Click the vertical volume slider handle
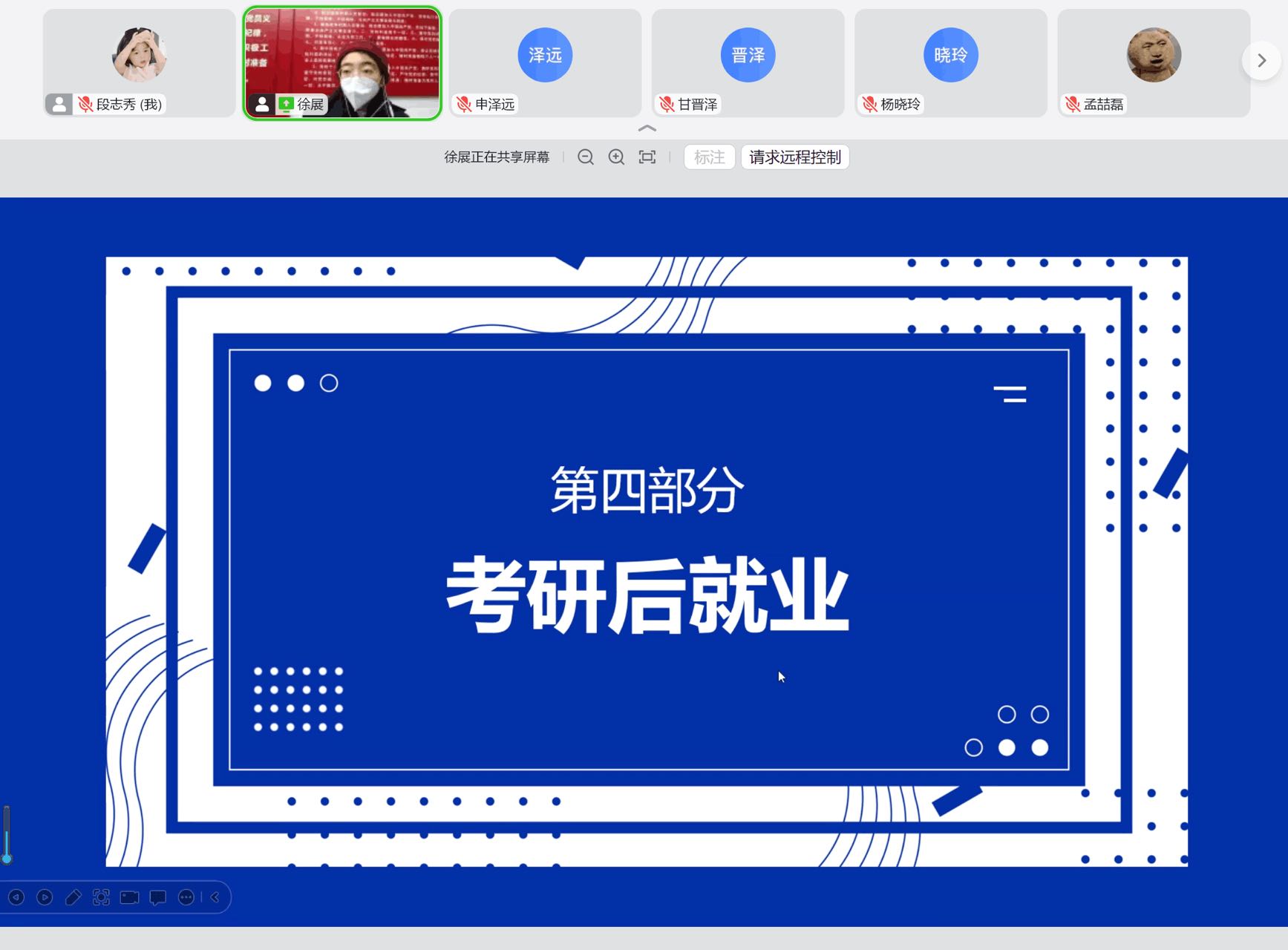Viewport: 1288px width, 950px height. click(x=7, y=859)
